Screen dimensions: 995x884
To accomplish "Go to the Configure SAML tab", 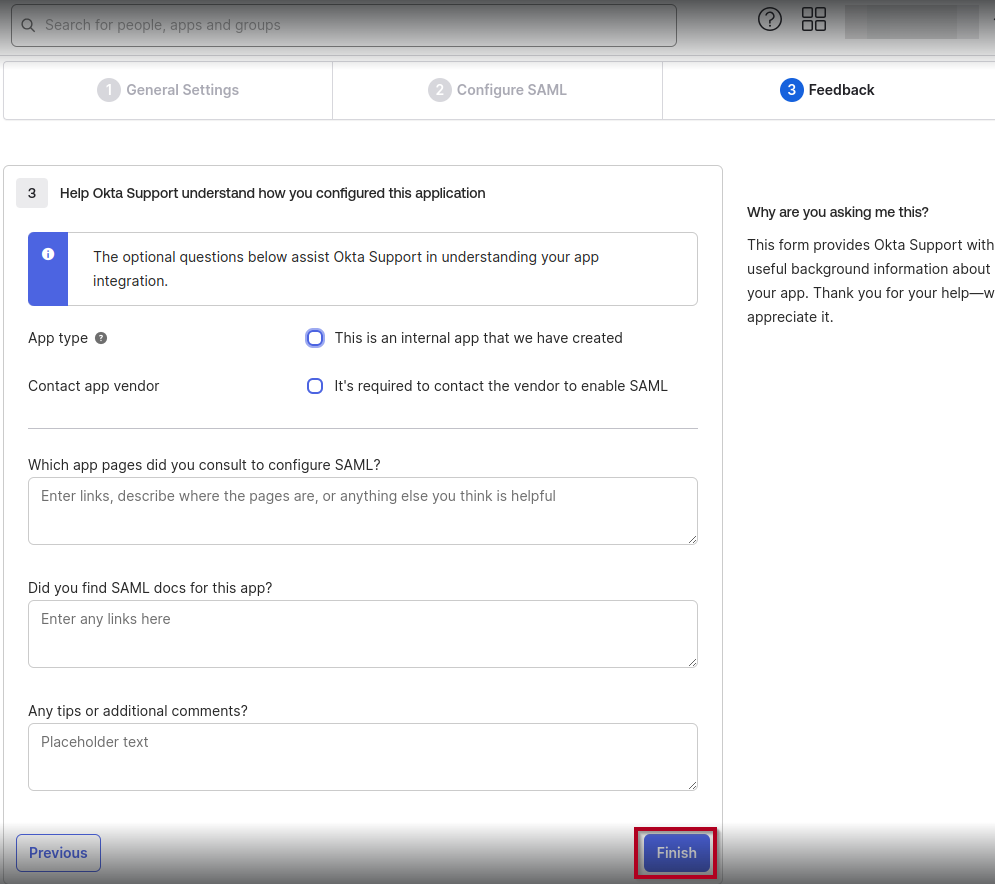I will pos(498,90).
